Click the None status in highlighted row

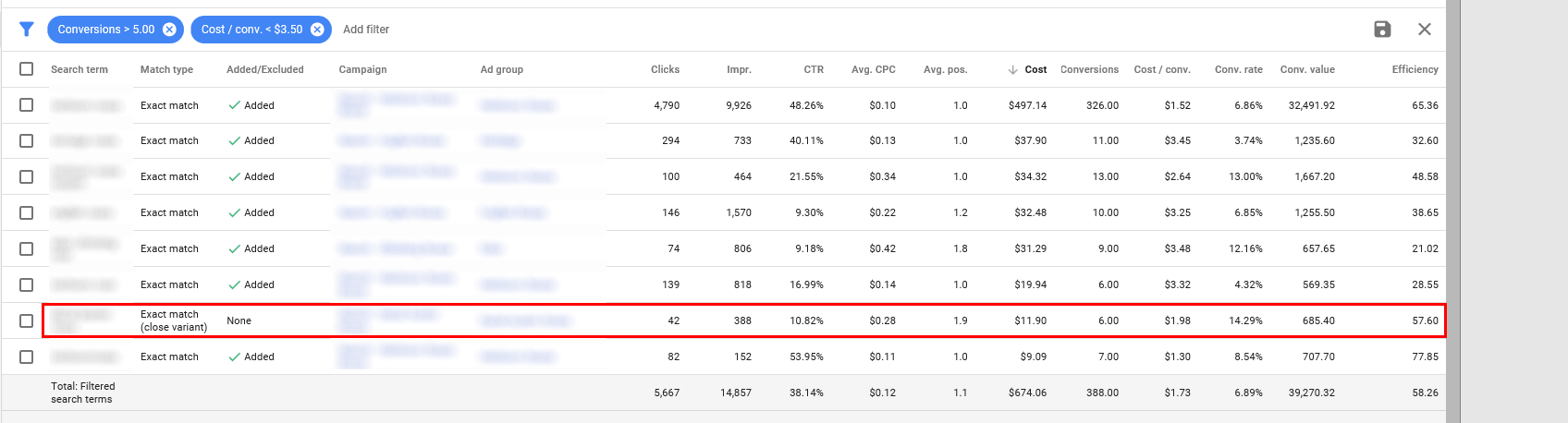tap(239, 320)
